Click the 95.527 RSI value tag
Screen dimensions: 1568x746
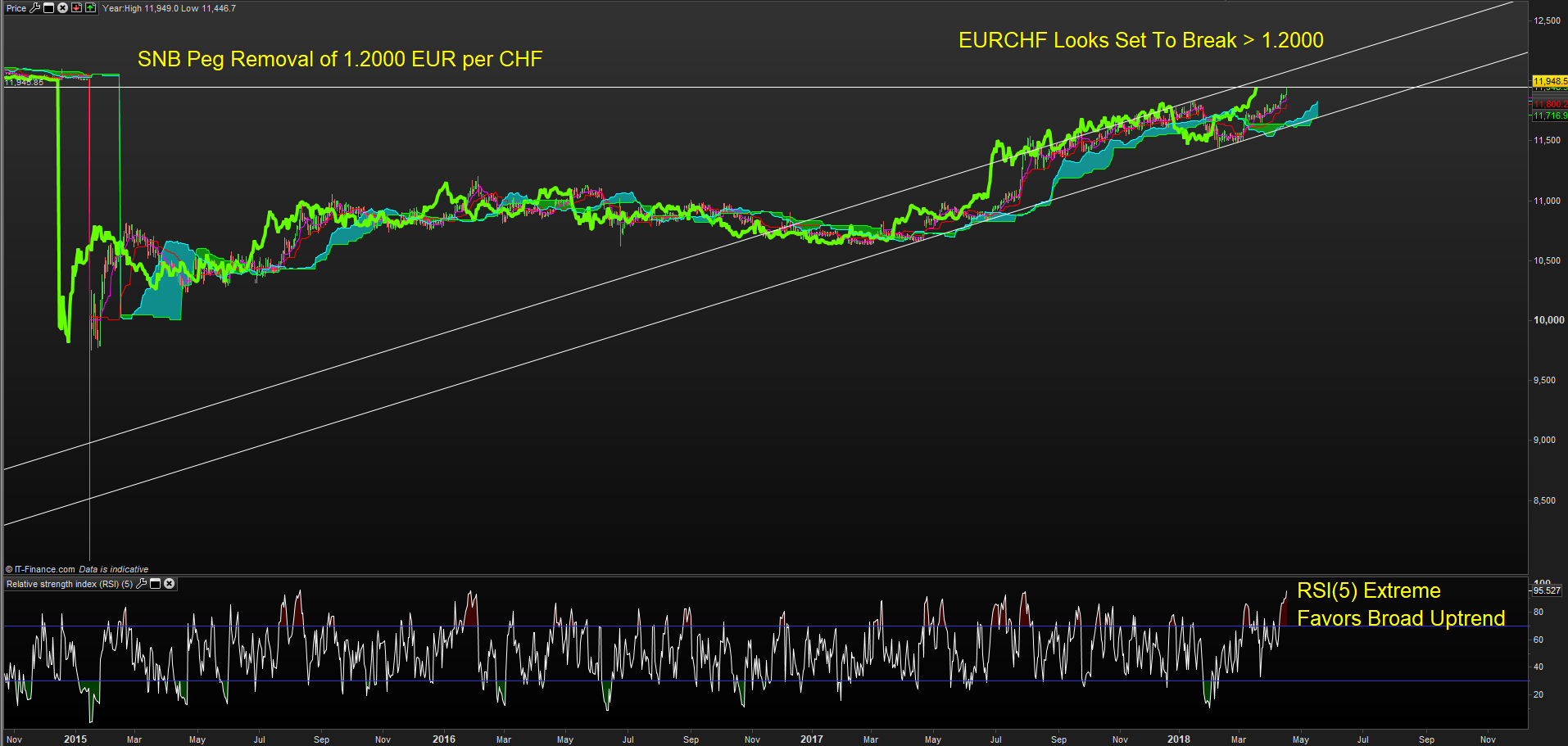pos(1547,590)
